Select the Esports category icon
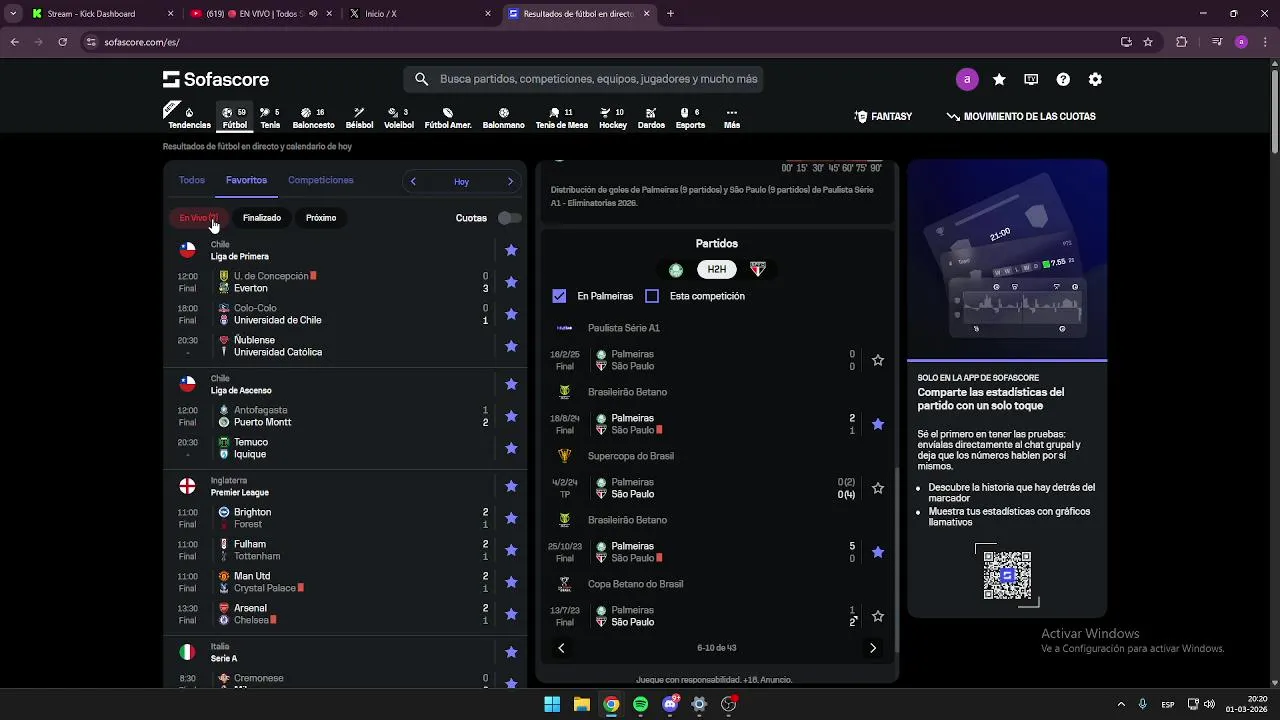1280x720 pixels. click(690, 118)
